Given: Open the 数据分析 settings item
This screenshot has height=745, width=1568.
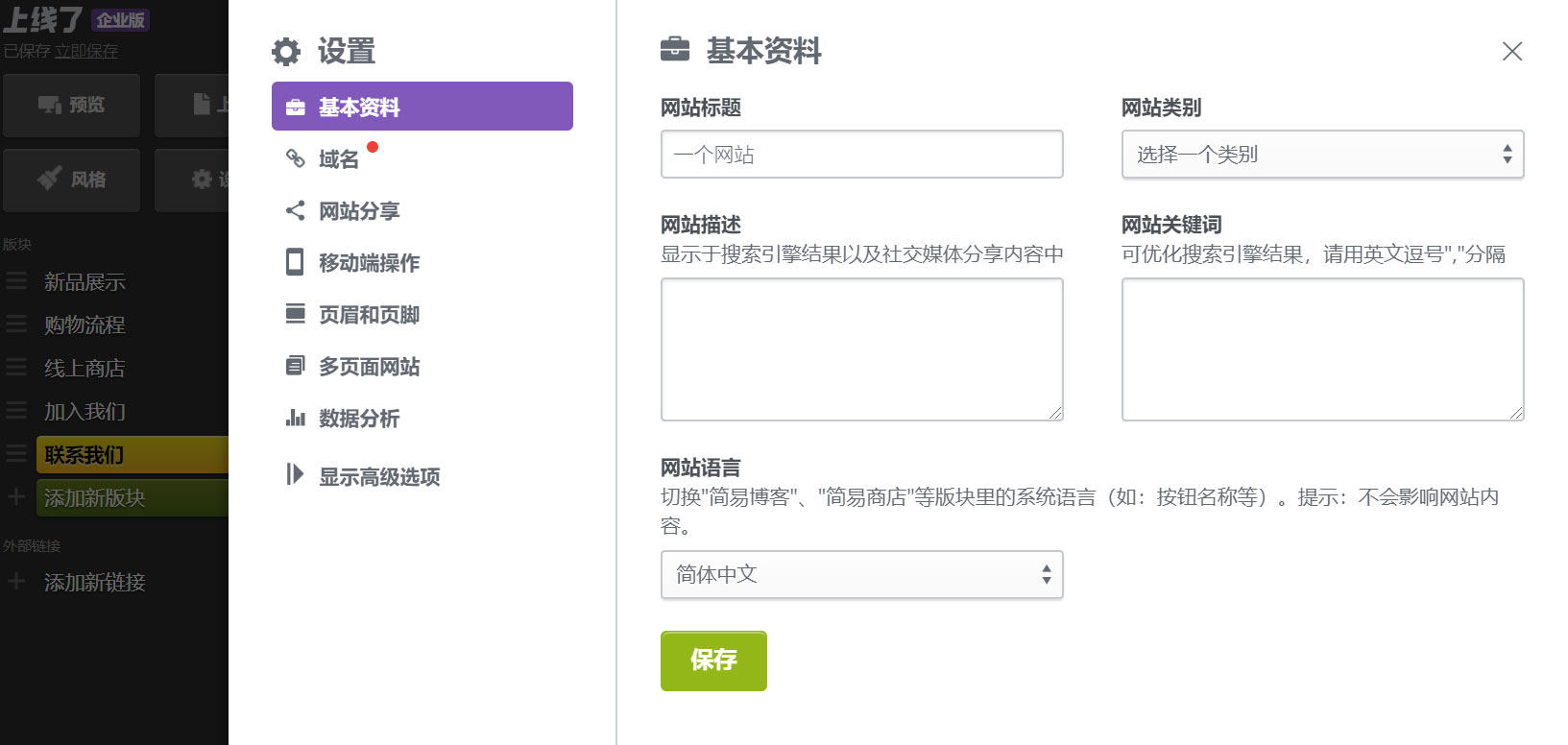Looking at the screenshot, I should 359,419.
